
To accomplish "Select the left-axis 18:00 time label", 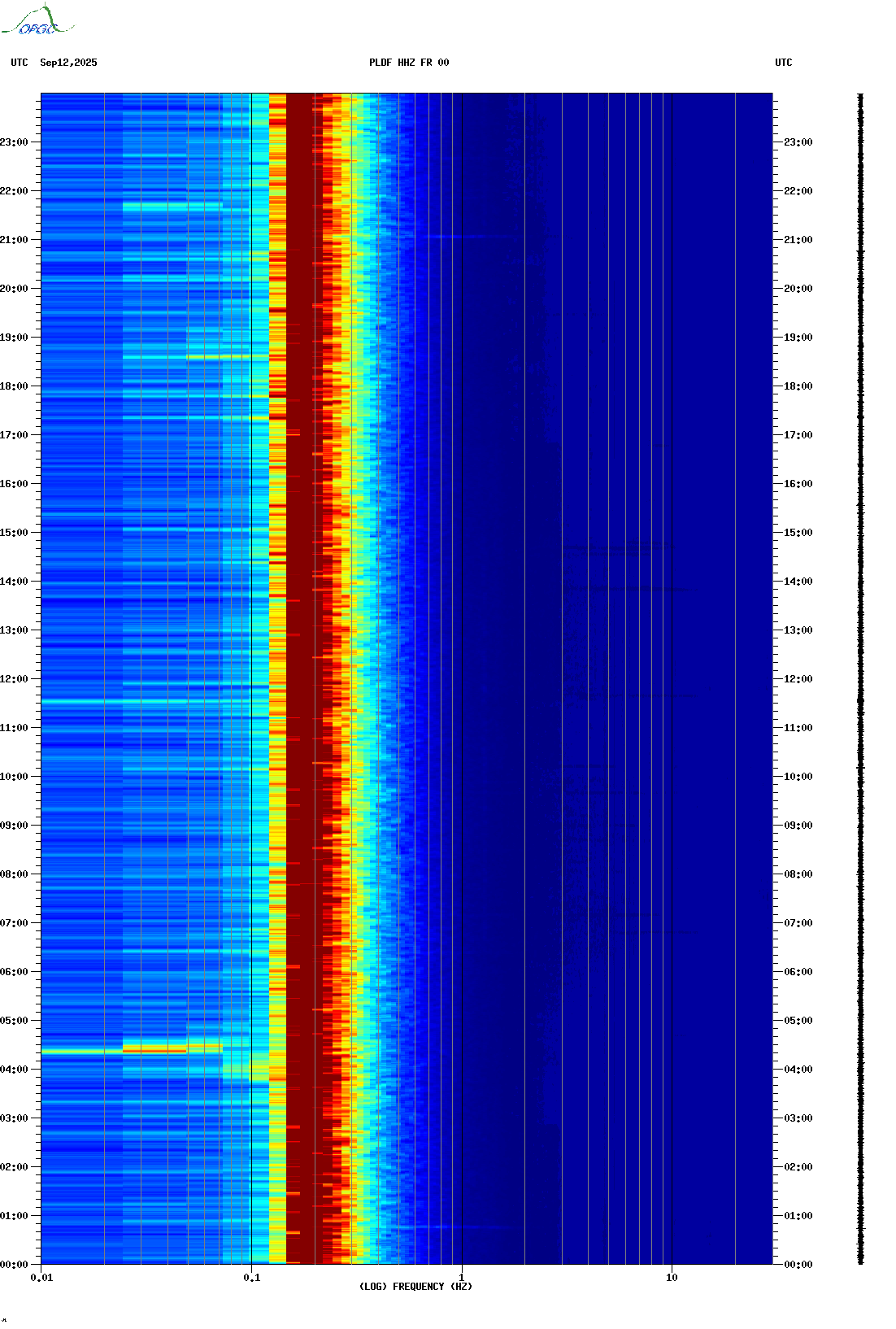I will (x=14, y=386).
